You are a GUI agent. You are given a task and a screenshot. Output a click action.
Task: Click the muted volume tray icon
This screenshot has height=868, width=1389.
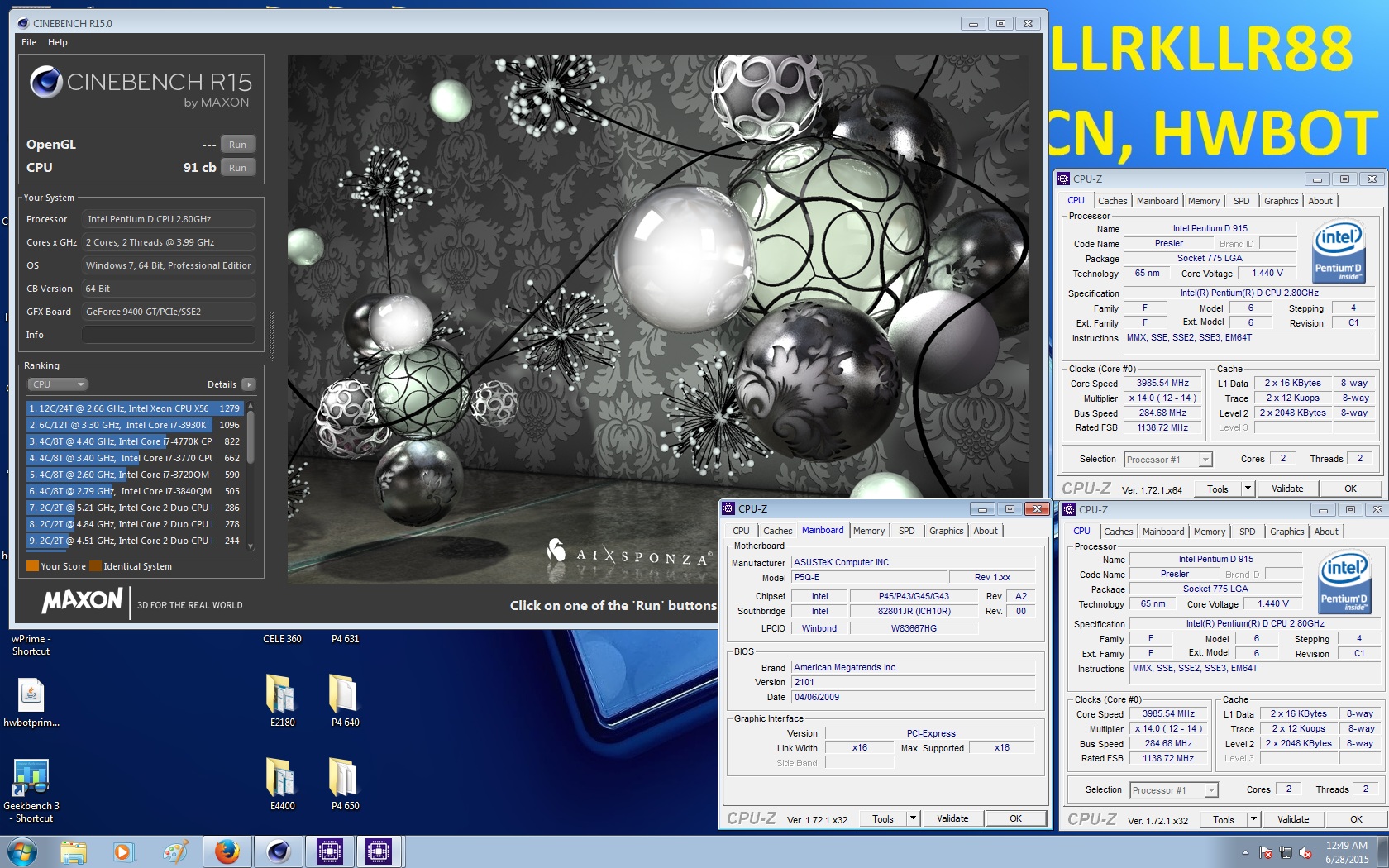coord(1305,852)
